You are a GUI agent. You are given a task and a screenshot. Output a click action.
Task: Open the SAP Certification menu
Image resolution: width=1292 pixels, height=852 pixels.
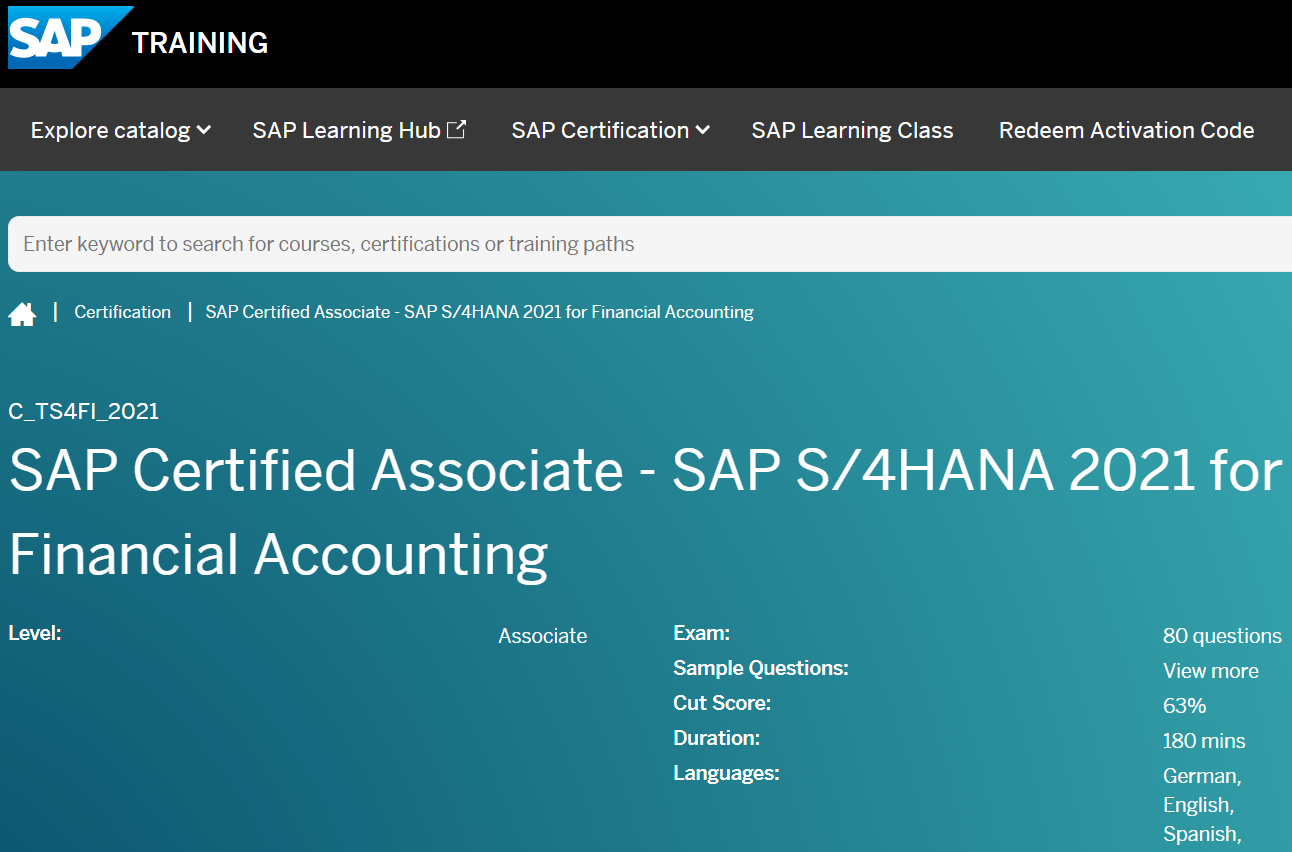[610, 130]
